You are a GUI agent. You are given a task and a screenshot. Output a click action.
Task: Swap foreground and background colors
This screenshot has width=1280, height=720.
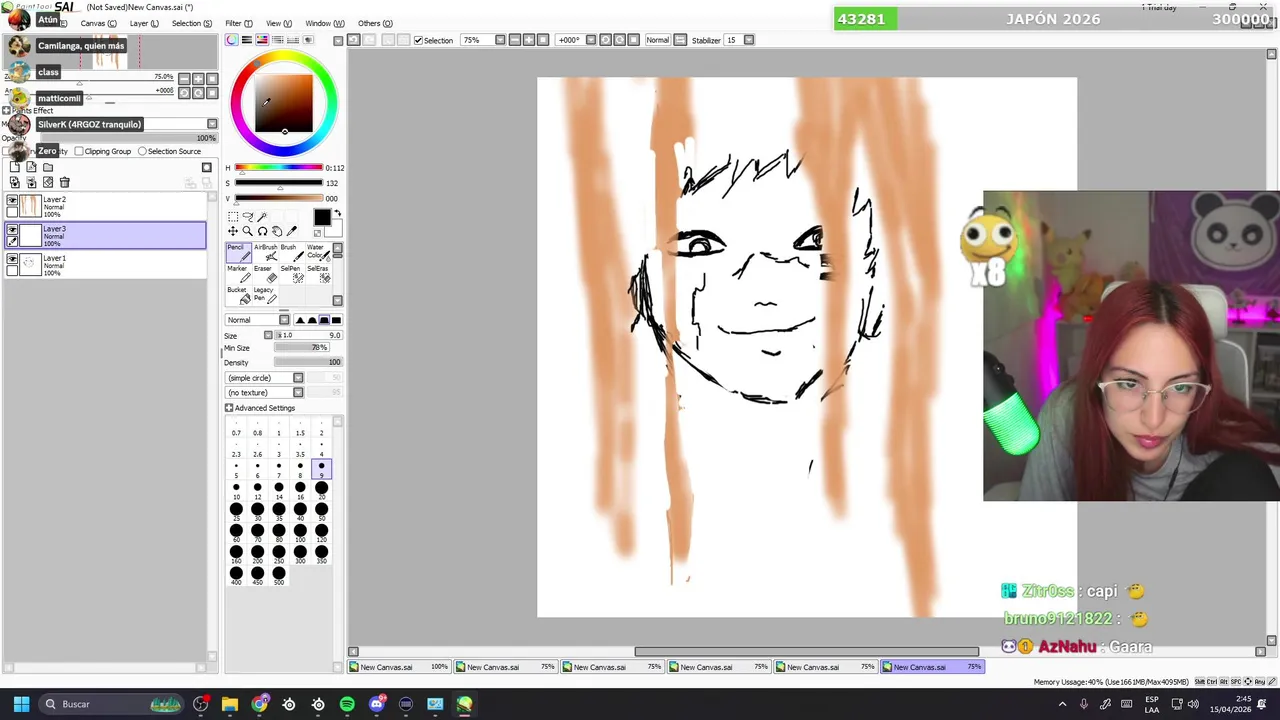point(337,214)
